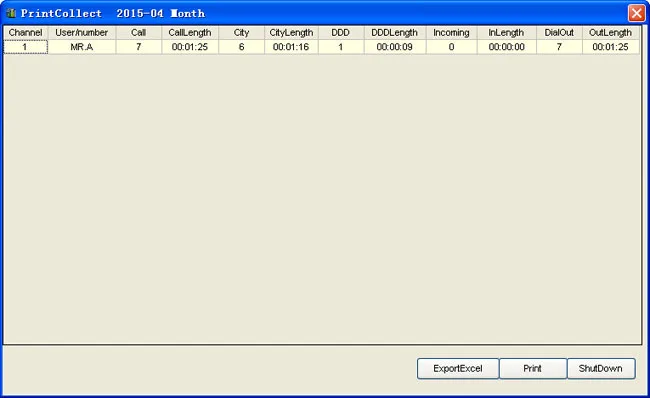This screenshot has height=398, width=650.
Task: Click the DDD column header
Action: coord(341,33)
